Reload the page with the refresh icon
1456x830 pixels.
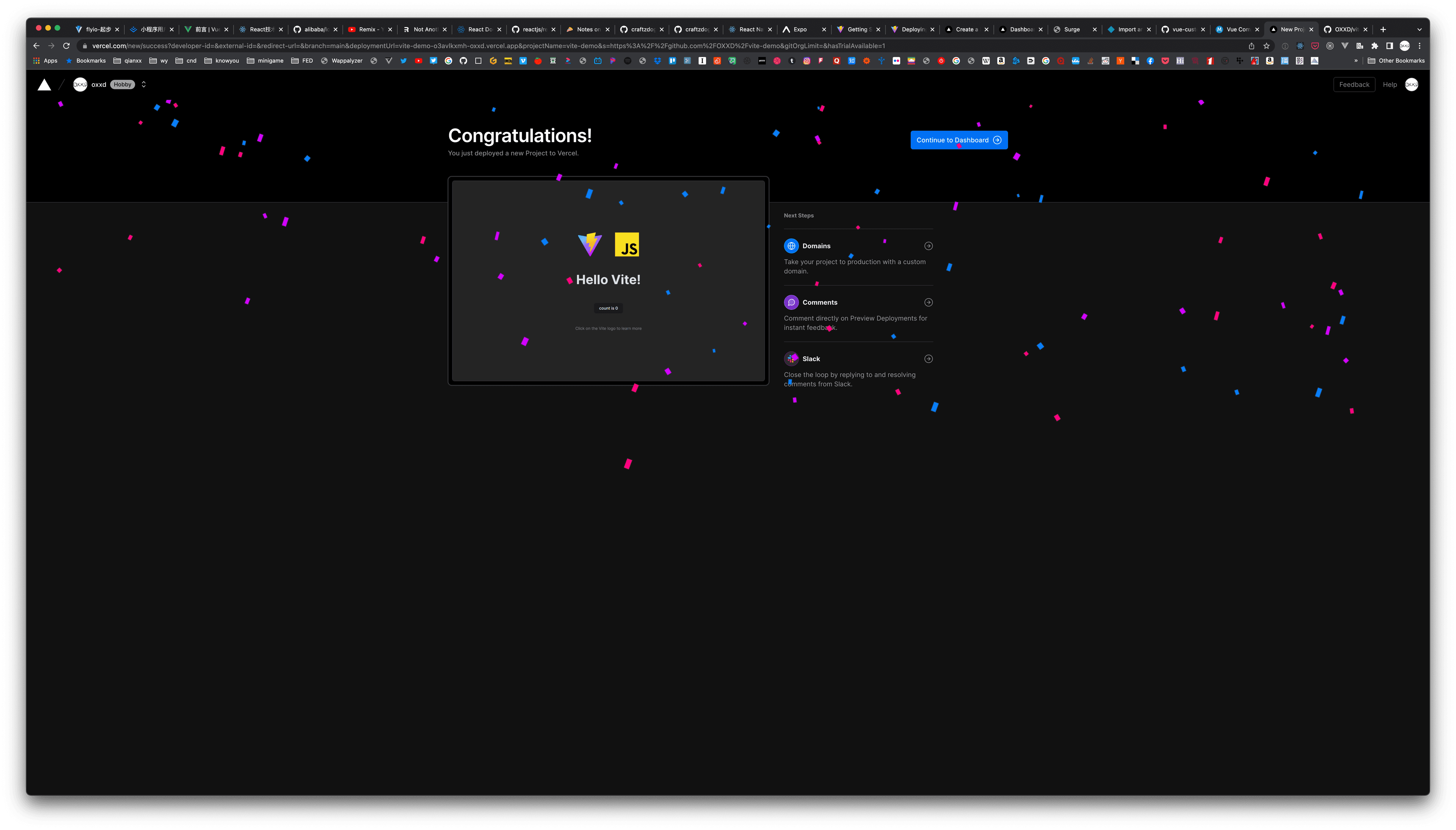66,45
